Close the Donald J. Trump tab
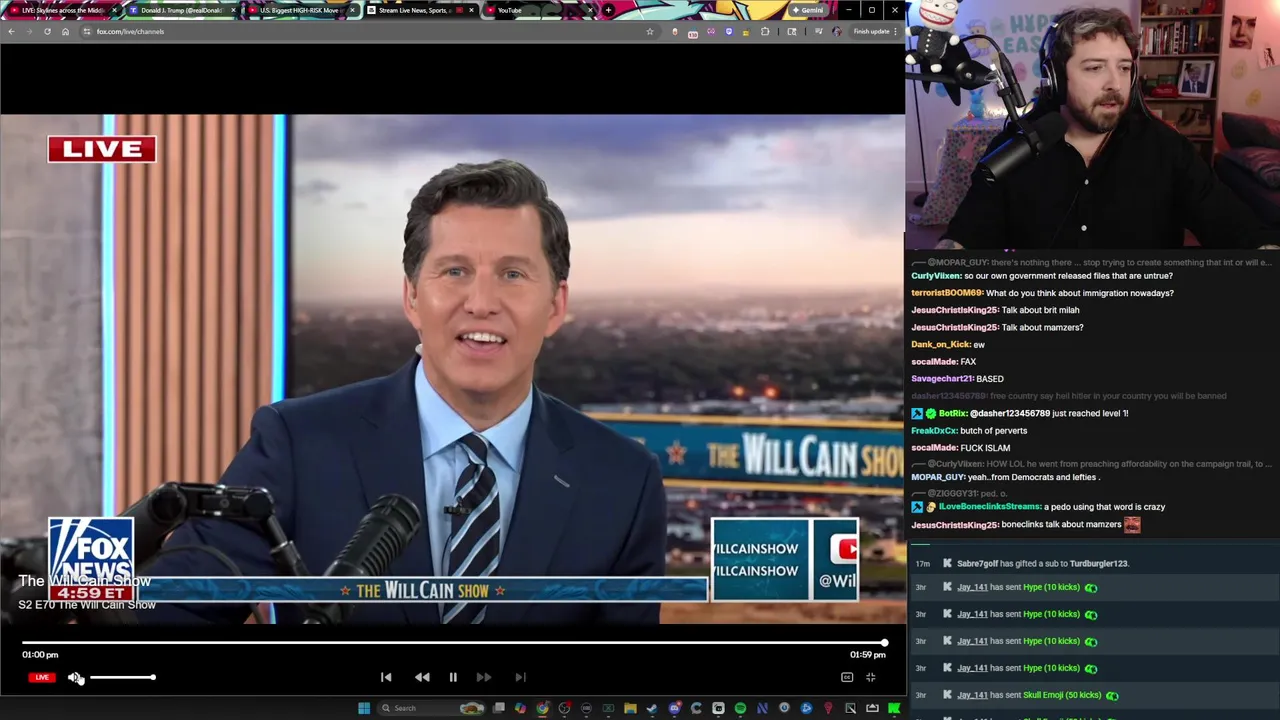This screenshot has width=1280, height=720. pos(233,10)
